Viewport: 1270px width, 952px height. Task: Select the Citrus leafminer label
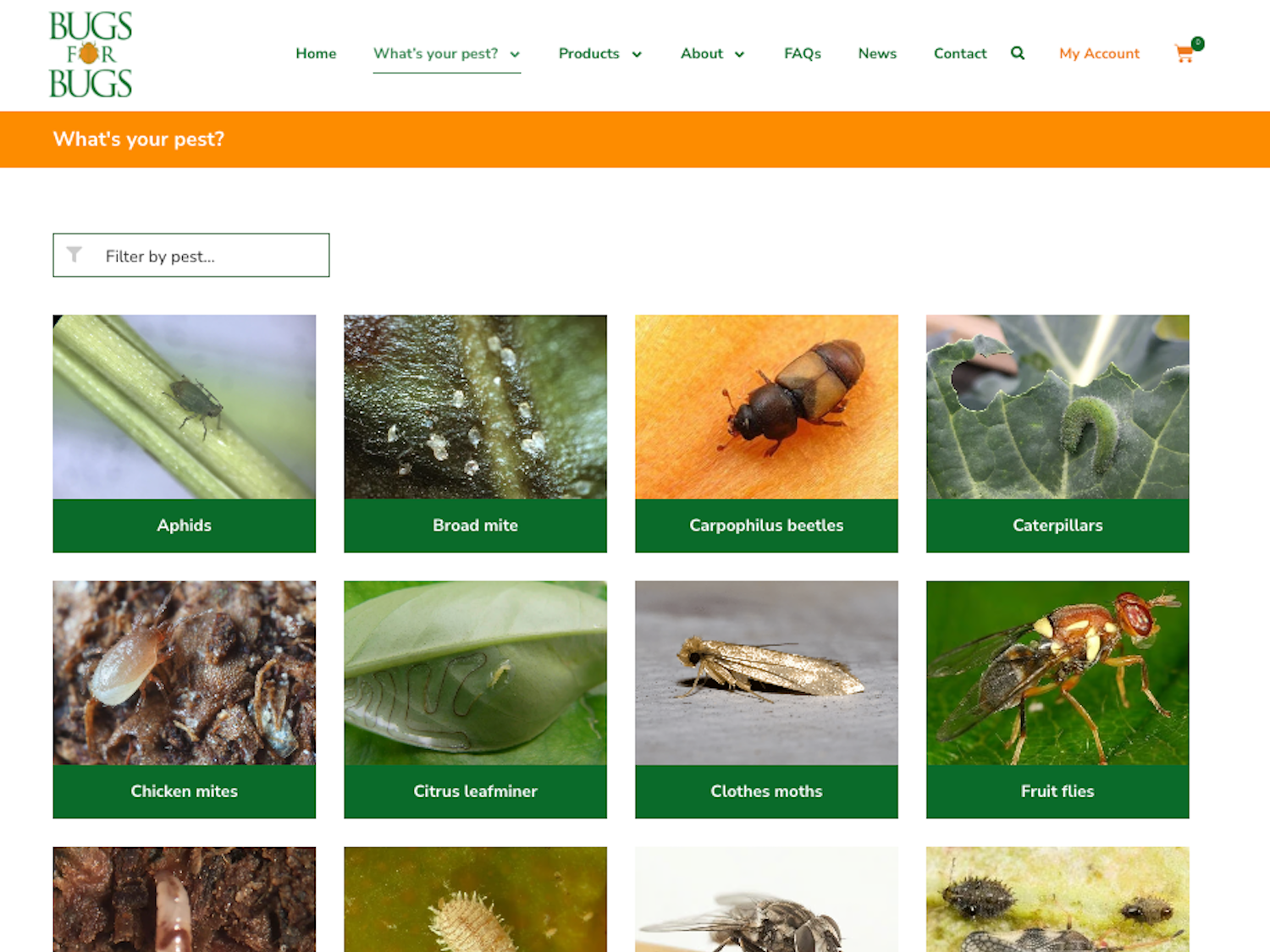pyautogui.click(x=475, y=791)
